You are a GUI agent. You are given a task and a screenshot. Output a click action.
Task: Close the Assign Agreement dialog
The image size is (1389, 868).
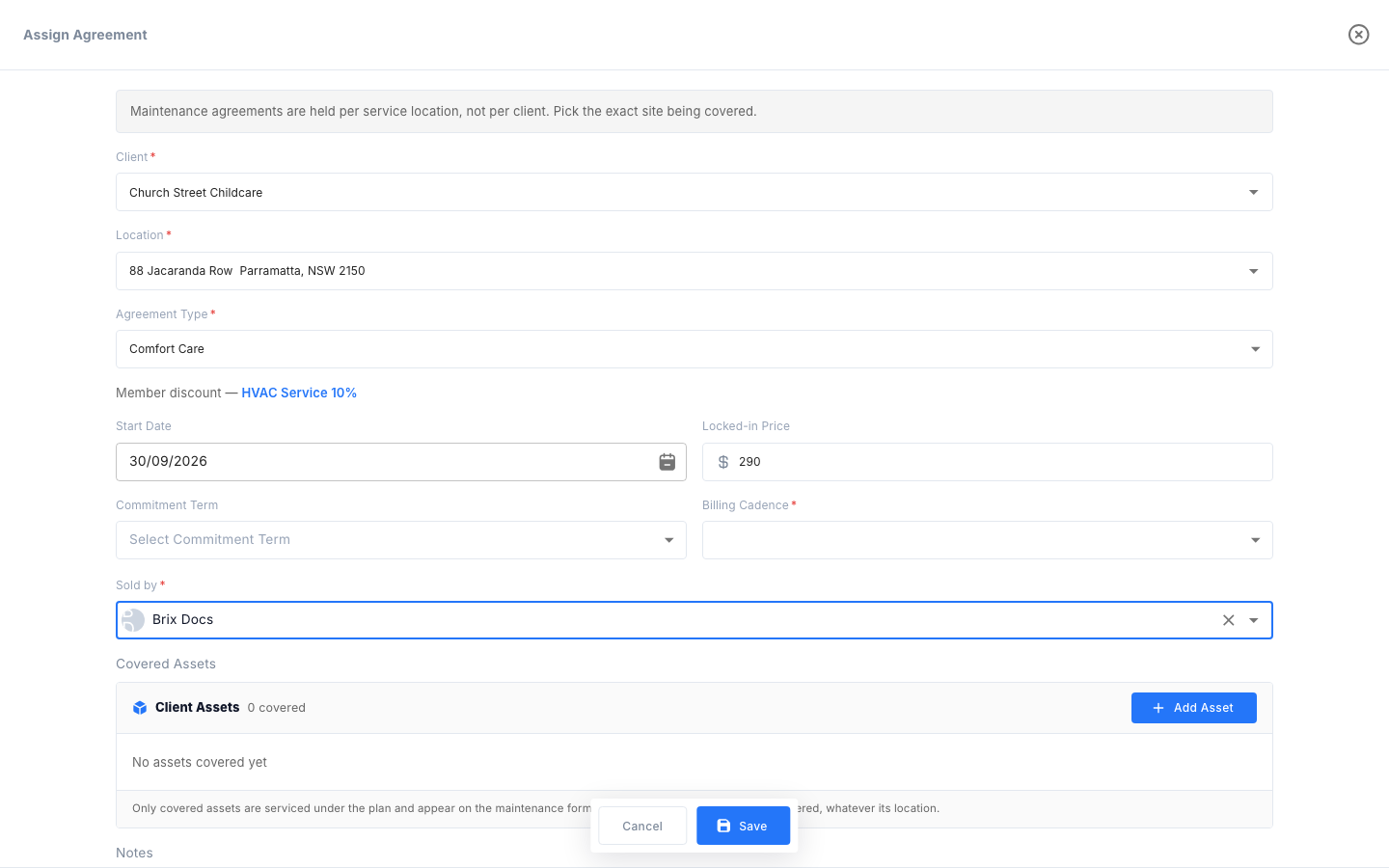[1358, 35]
